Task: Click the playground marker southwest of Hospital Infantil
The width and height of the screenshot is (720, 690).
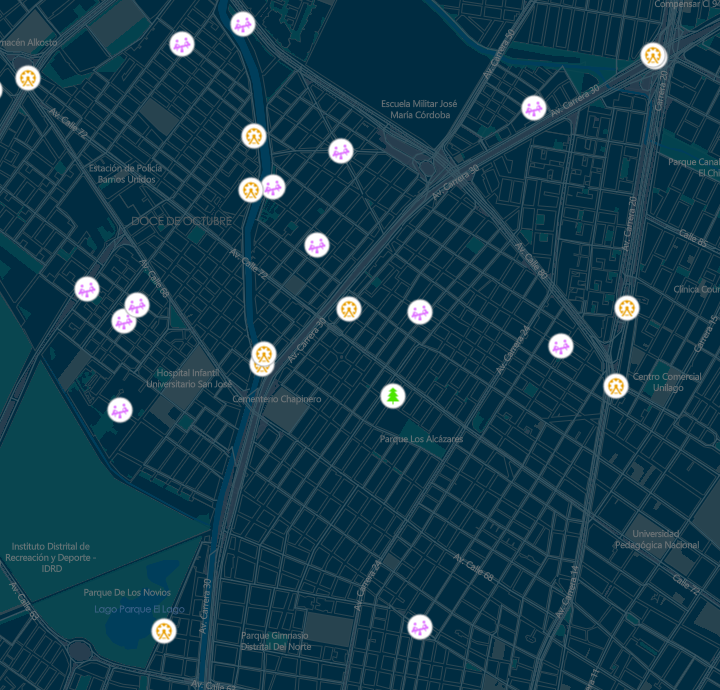Action: pyautogui.click(x=120, y=410)
